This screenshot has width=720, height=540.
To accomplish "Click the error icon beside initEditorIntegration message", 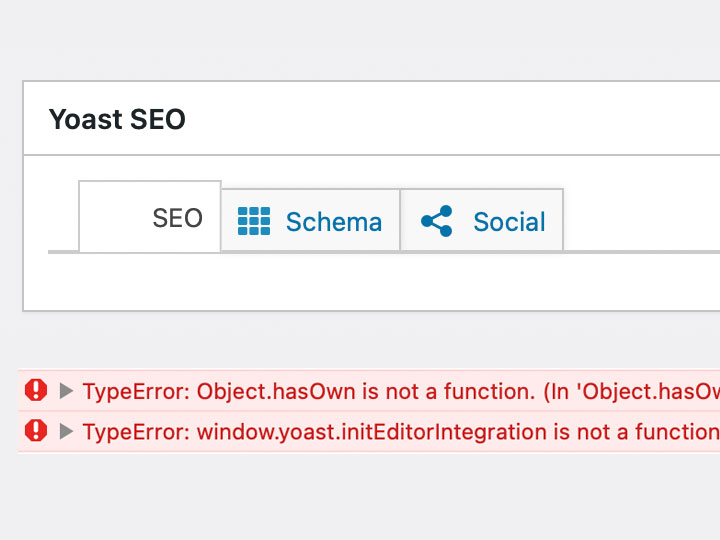I will pyautogui.click(x=36, y=431).
